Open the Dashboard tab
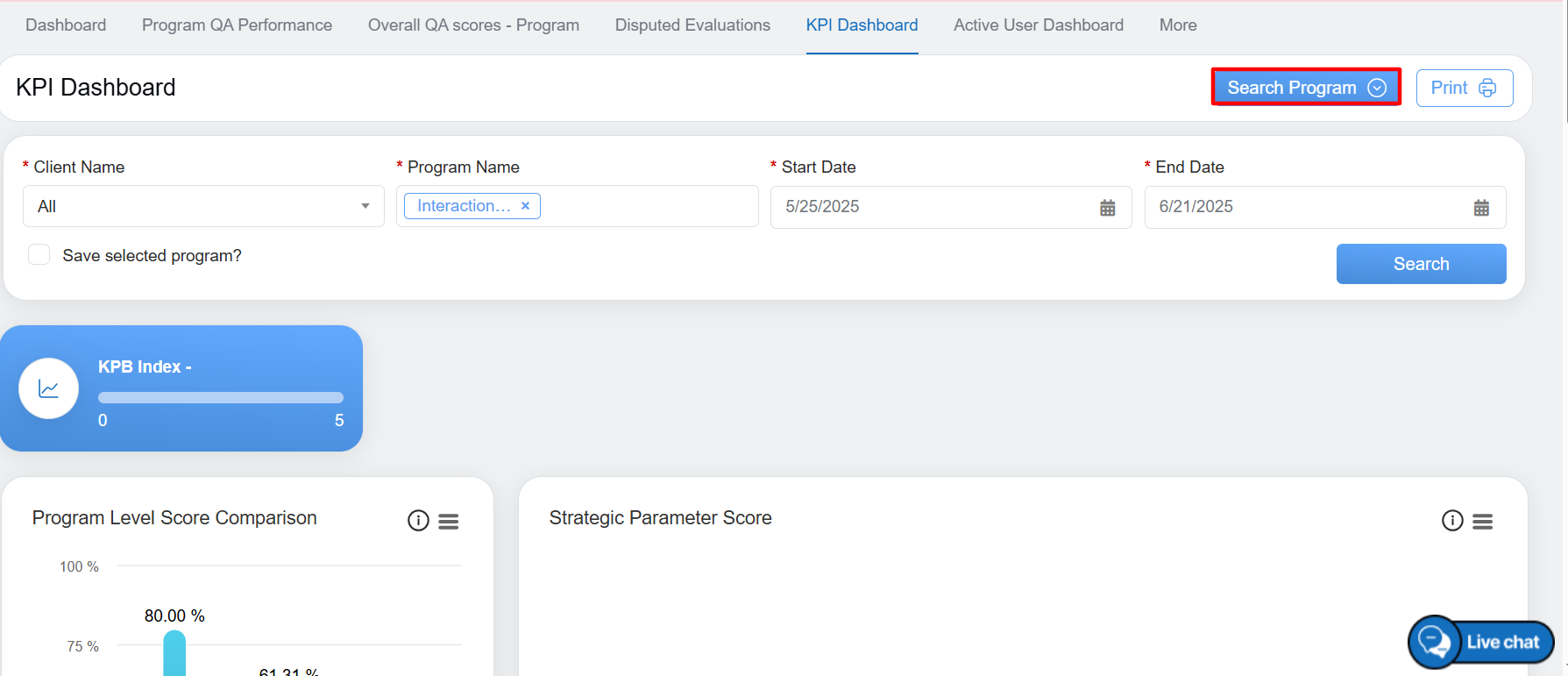 point(66,25)
